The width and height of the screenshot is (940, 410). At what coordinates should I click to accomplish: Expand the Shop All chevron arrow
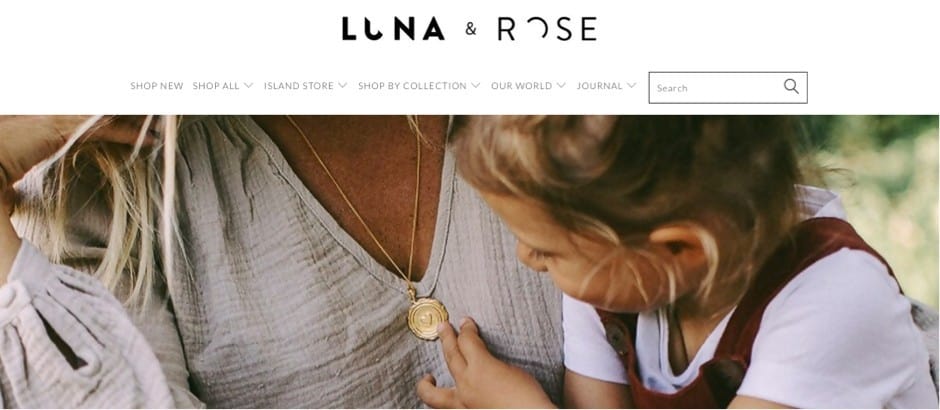(x=248, y=86)
